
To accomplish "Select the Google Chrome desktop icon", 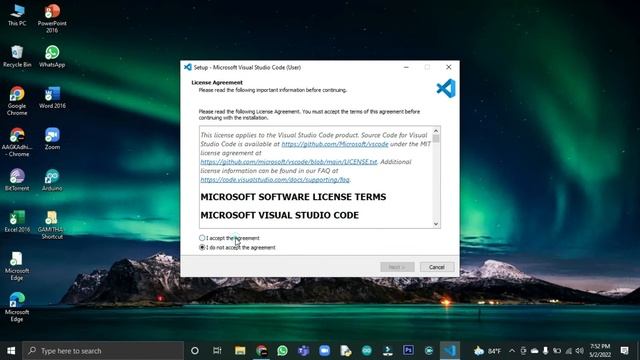I will click(17, 101).
